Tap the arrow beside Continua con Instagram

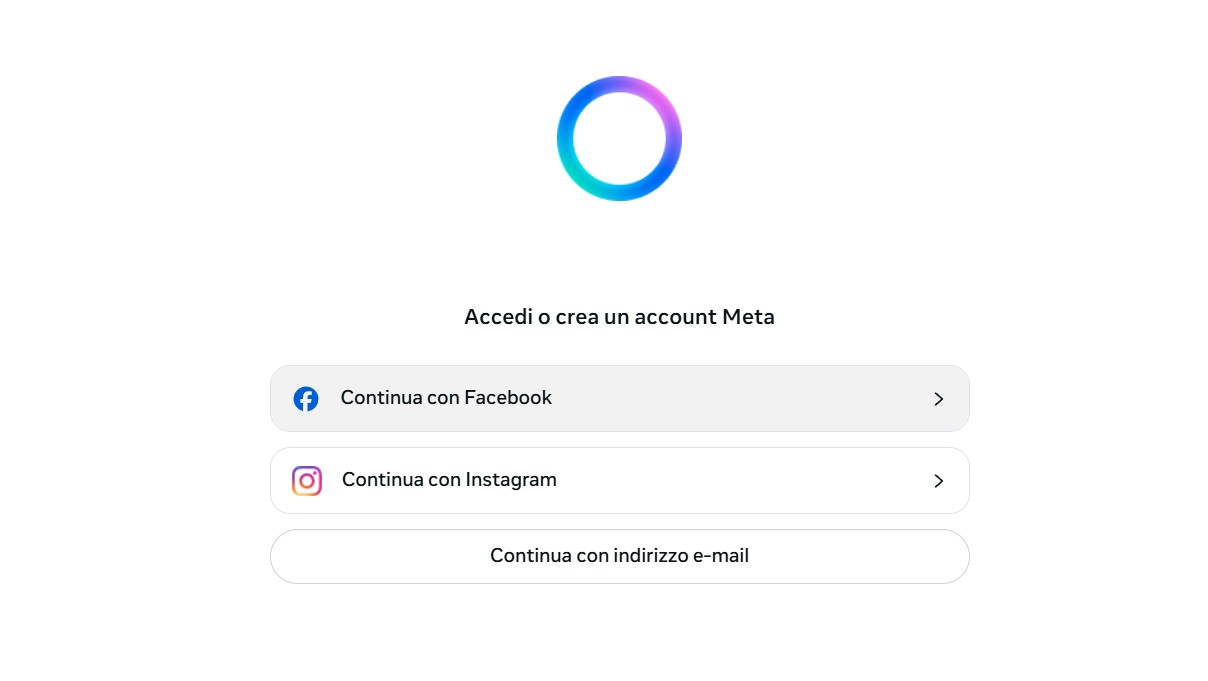(x=938, y=481)
